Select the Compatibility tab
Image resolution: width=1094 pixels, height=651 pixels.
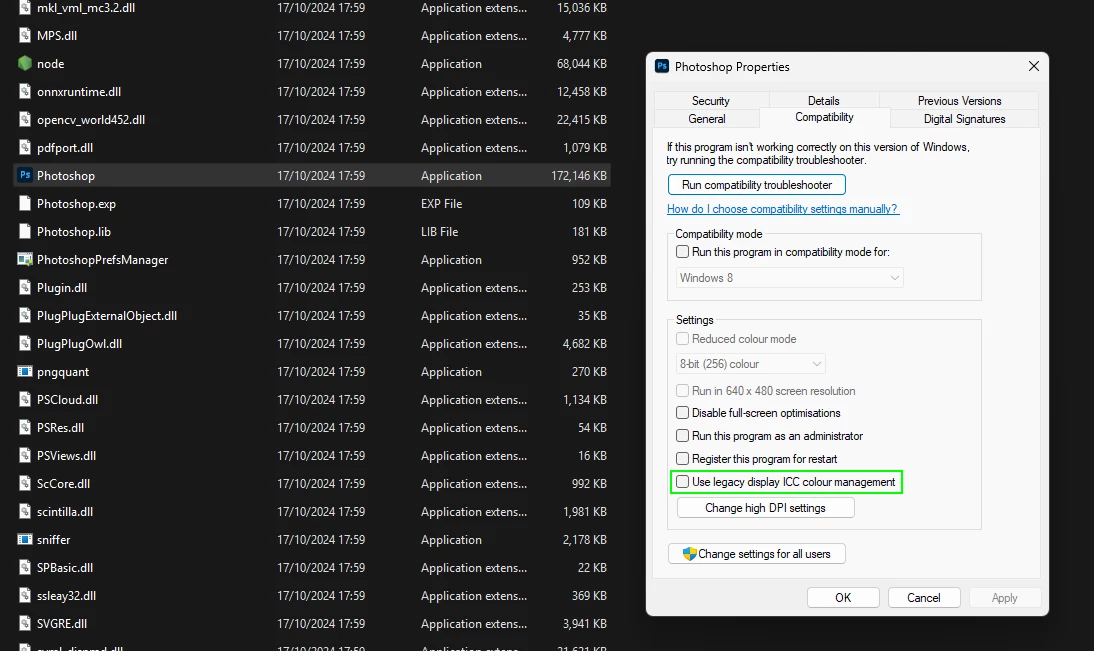click(824, 117)
